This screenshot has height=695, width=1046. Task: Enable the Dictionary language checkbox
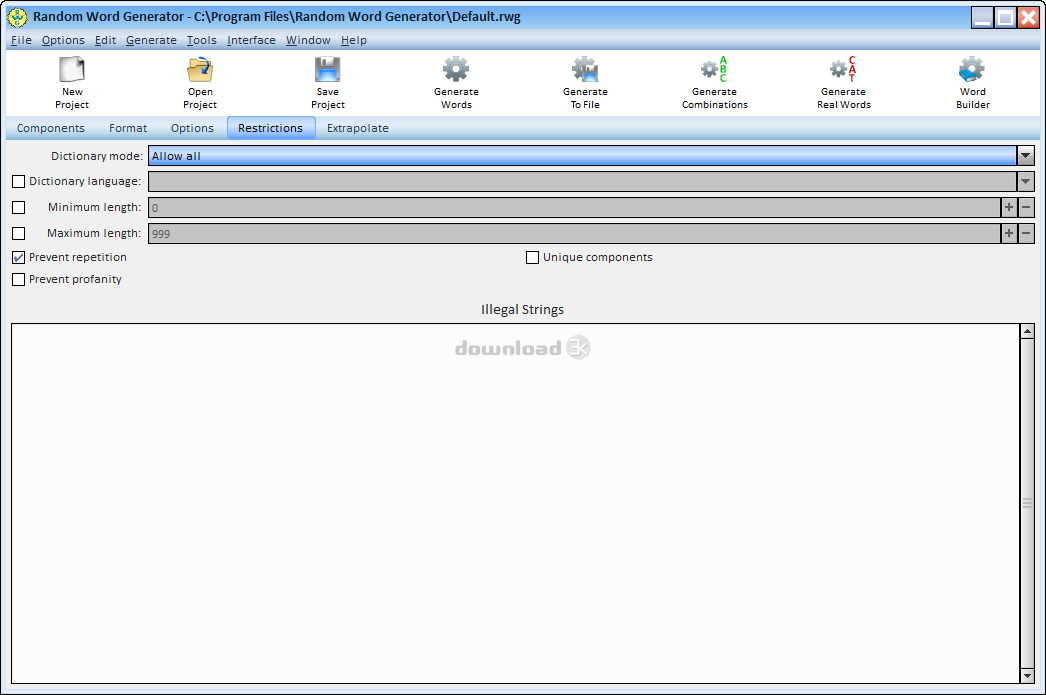click(x=19, y=181)
